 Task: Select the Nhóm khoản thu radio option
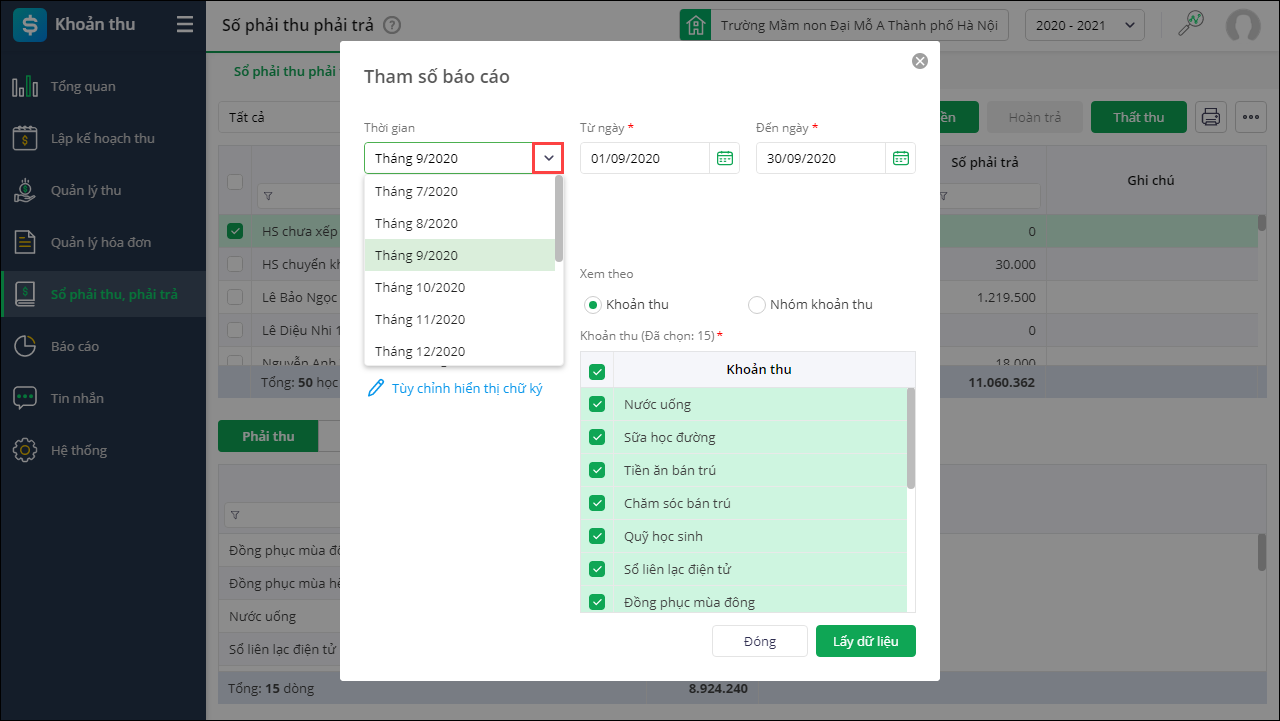tap(757, 304)
